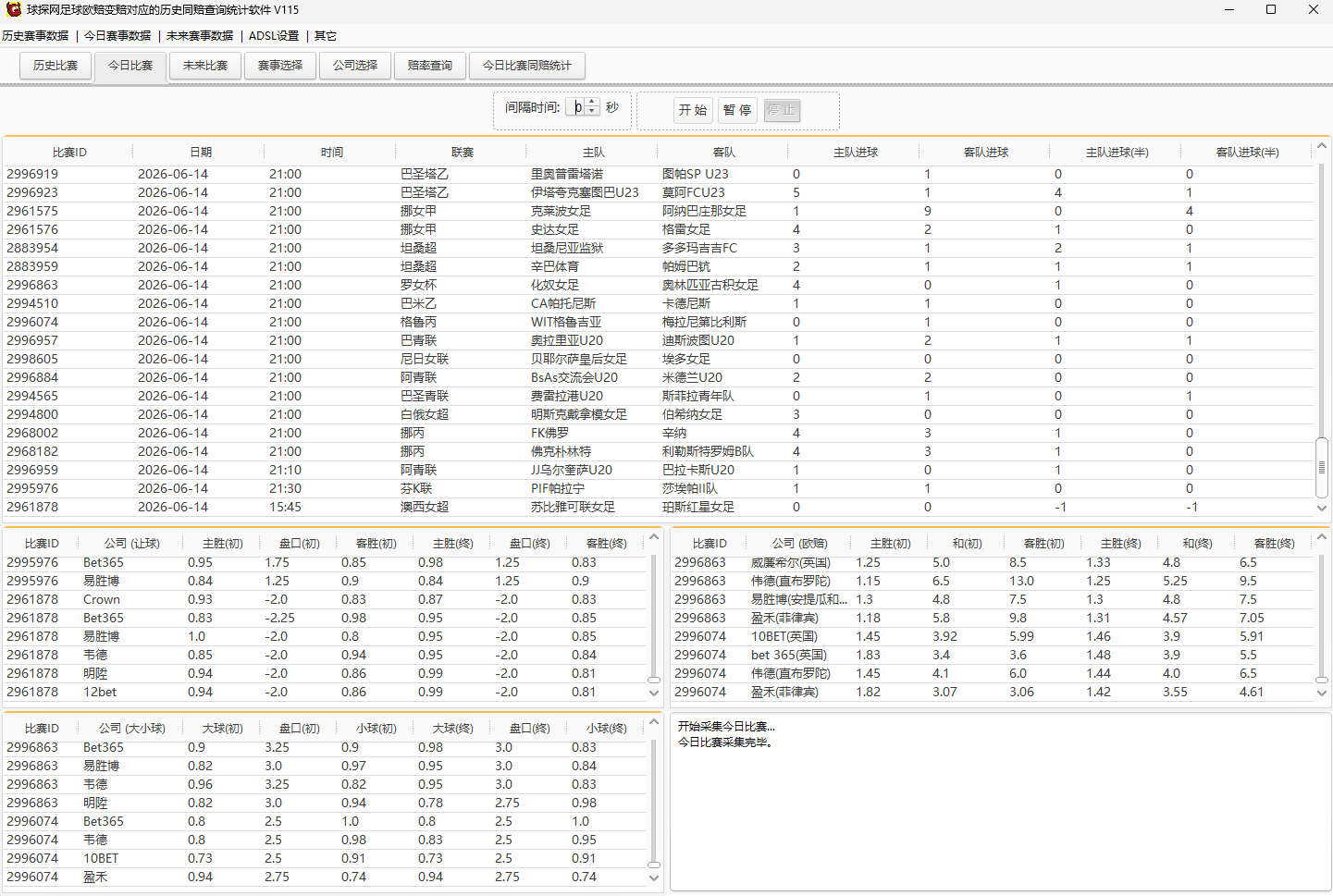Switch to the 历史比赛 tab
The image size is (1333, 896).
pyautogui.click(x=56, y=66)
